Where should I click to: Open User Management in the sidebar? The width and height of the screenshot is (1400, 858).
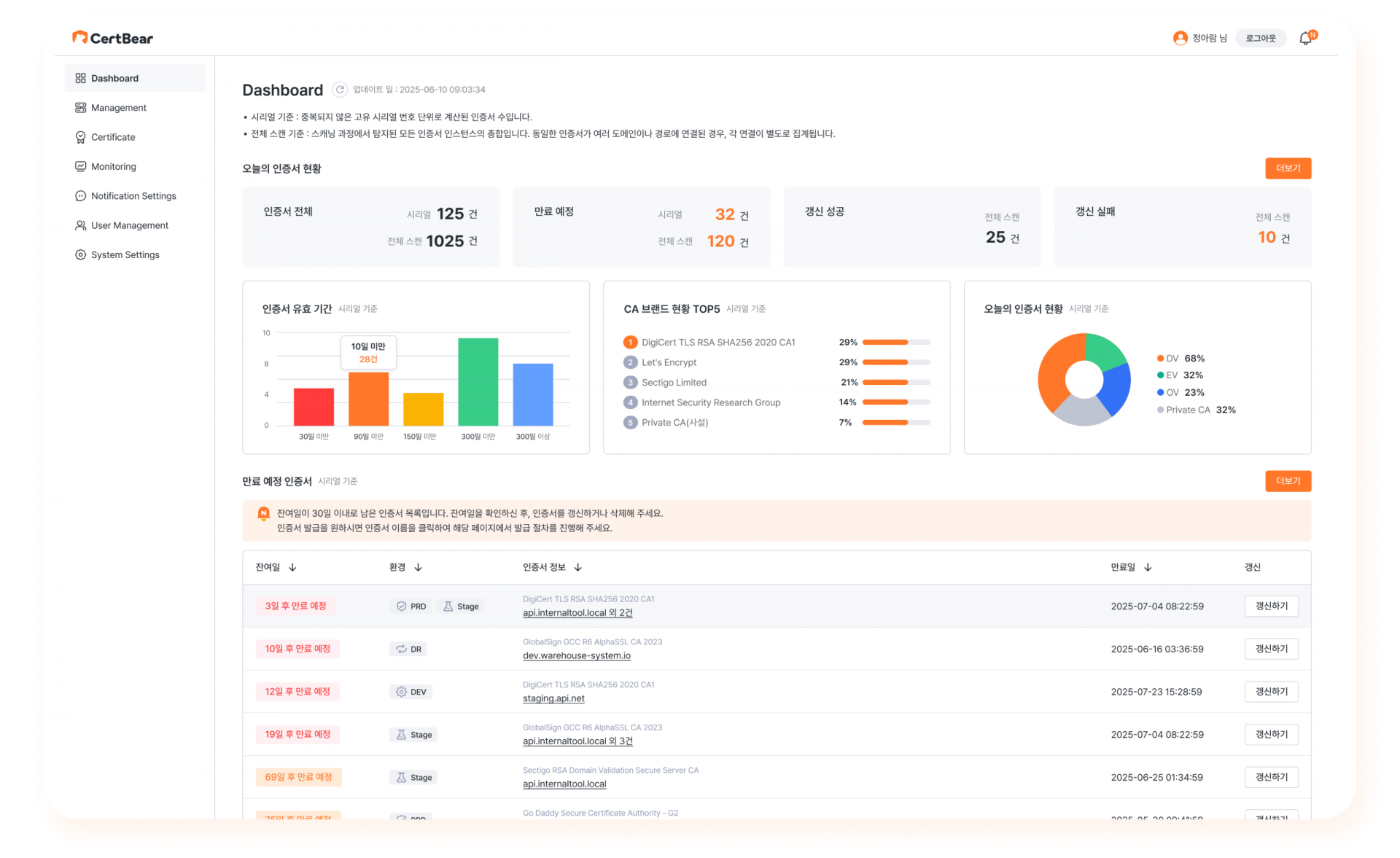pyautogui.click(x=129, y=225)
